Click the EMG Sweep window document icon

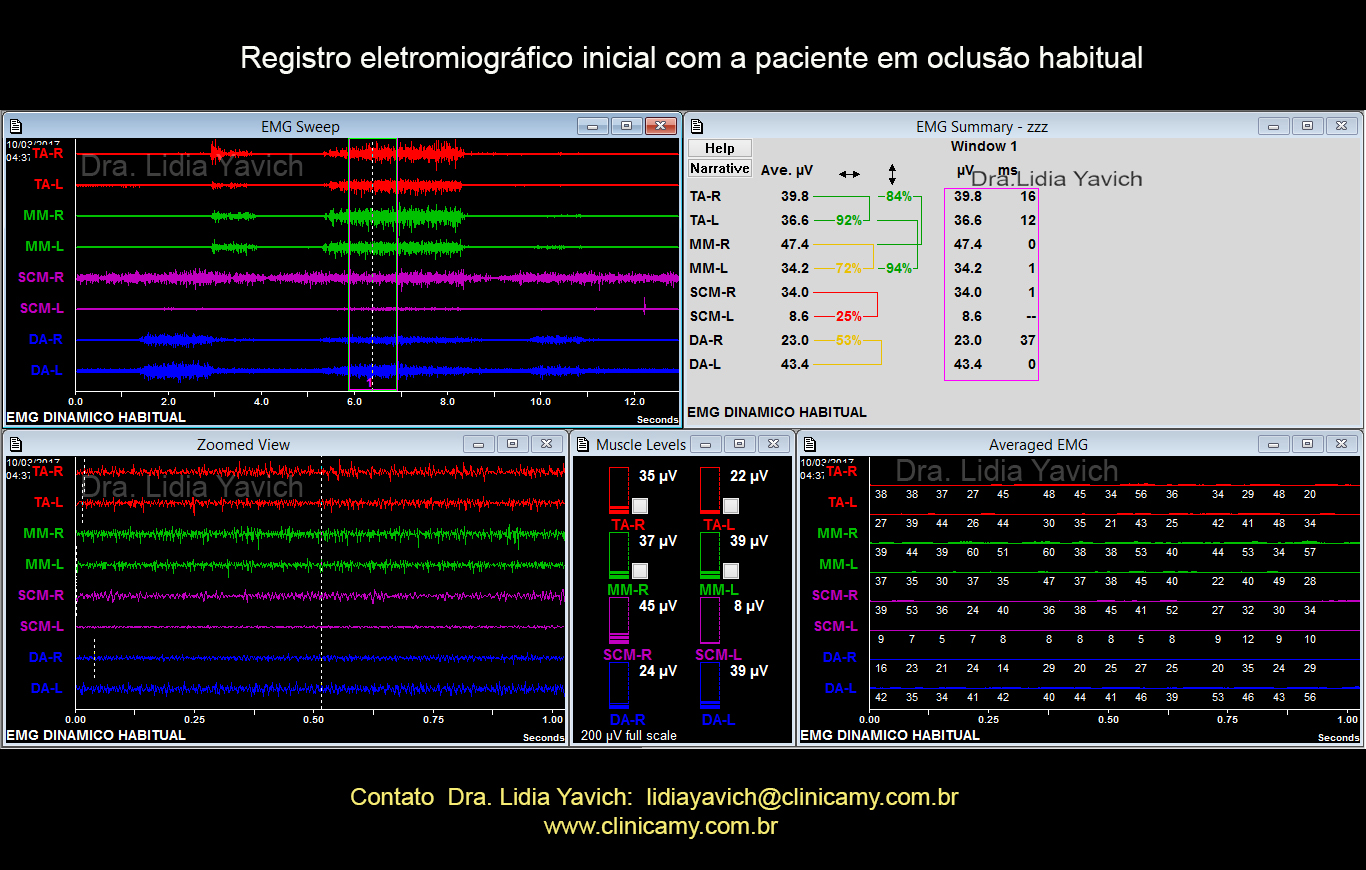(x=15, y=126)
